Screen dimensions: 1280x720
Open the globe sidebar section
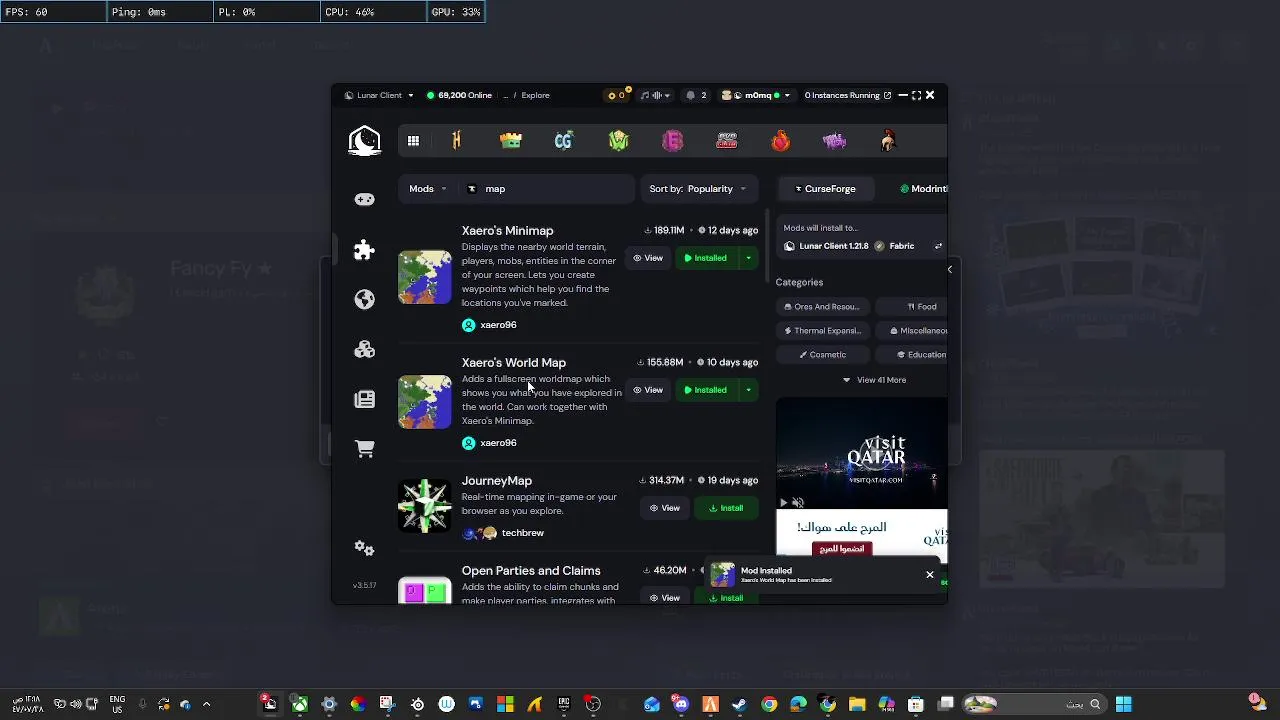click(364, 299)
